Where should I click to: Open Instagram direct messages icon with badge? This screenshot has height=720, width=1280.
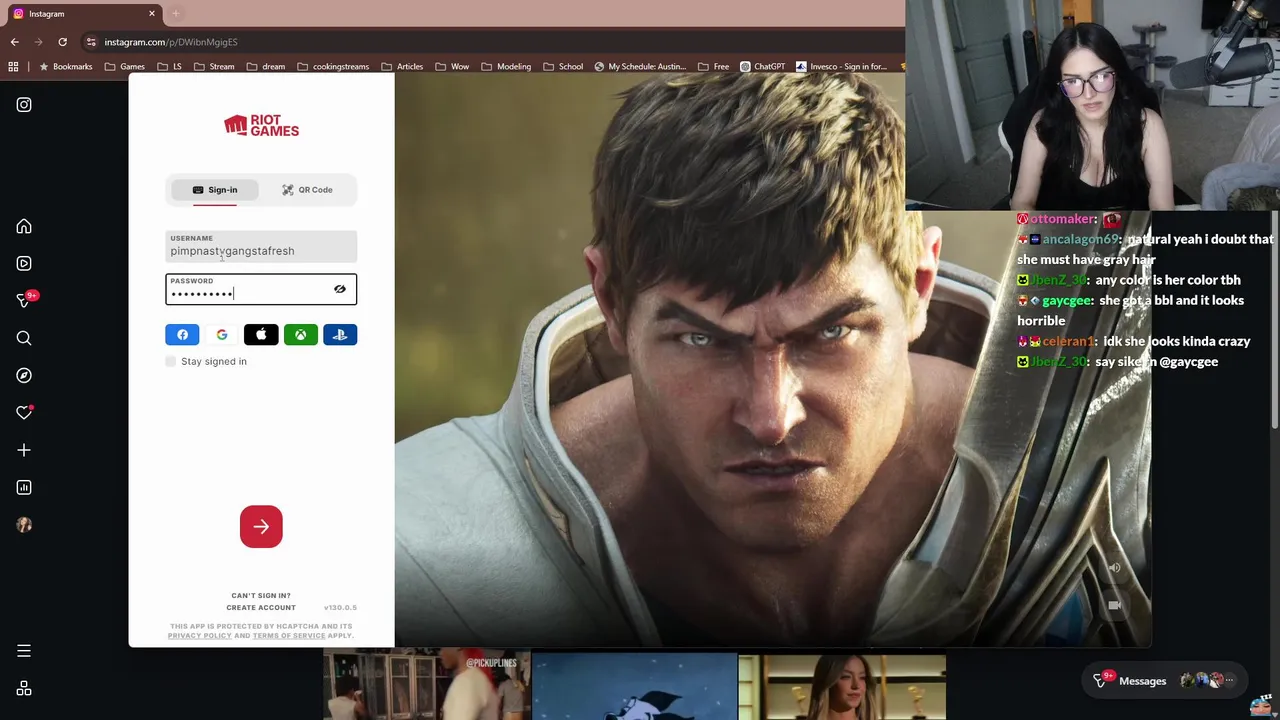tap(26, 300)
